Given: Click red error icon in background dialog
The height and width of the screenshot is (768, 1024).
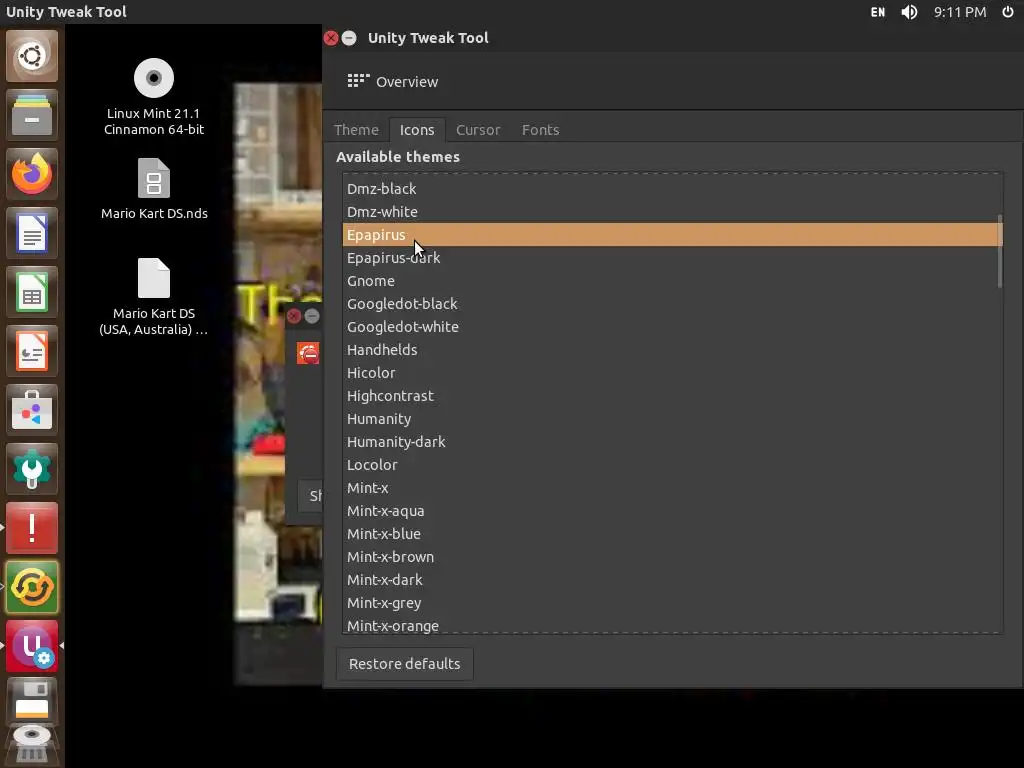Looking at the screenshot, I should (308, 353).
